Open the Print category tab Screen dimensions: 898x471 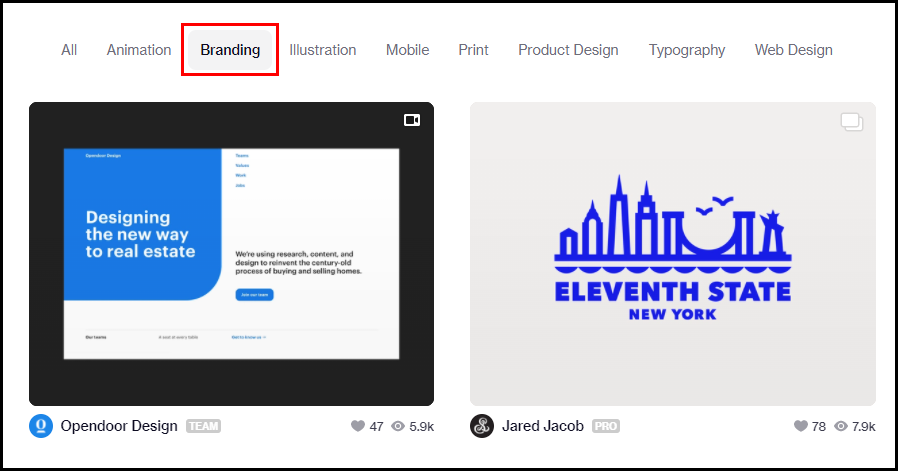(x=473, y=50)
